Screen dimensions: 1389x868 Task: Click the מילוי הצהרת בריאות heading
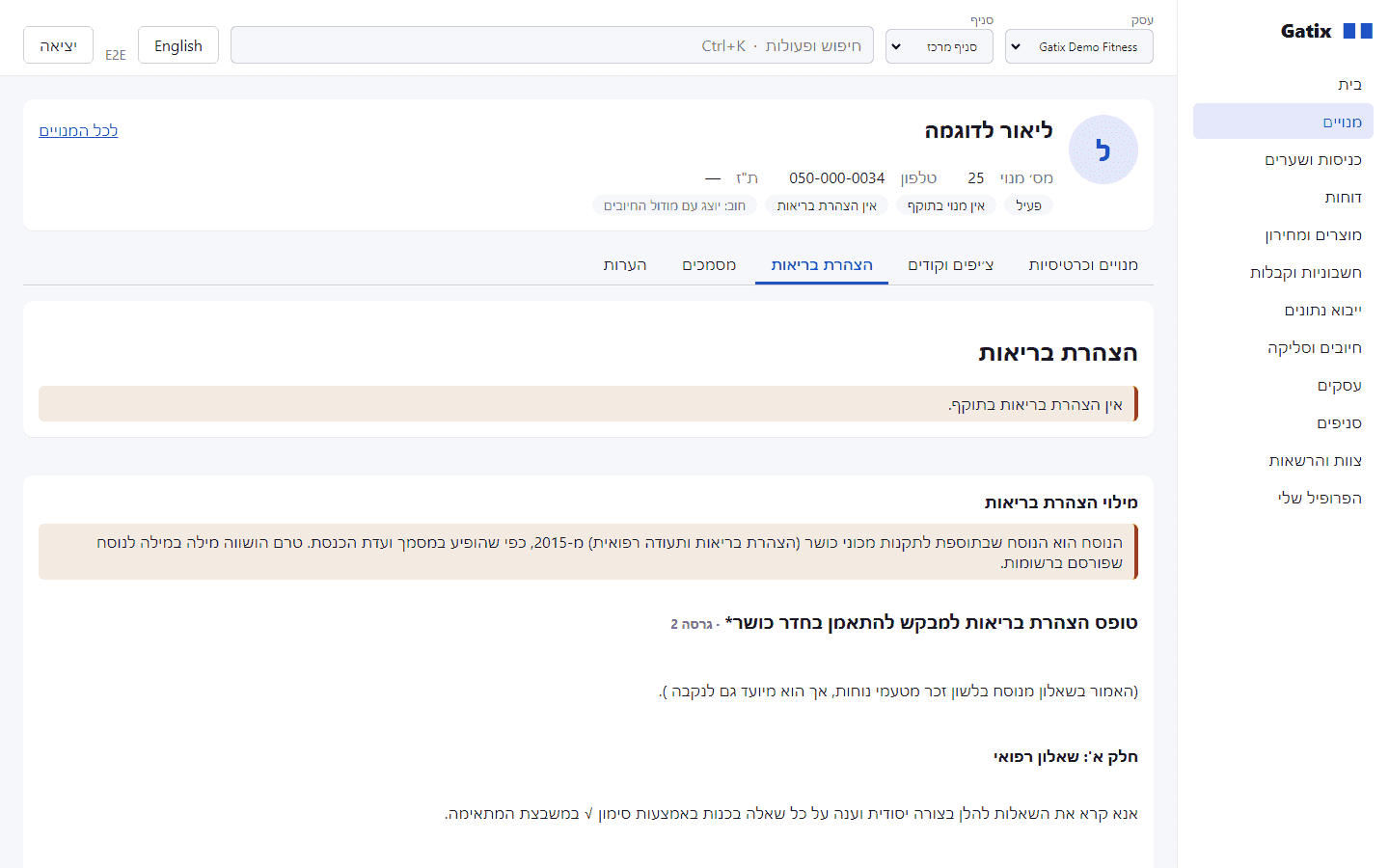tap(1061, 502)
